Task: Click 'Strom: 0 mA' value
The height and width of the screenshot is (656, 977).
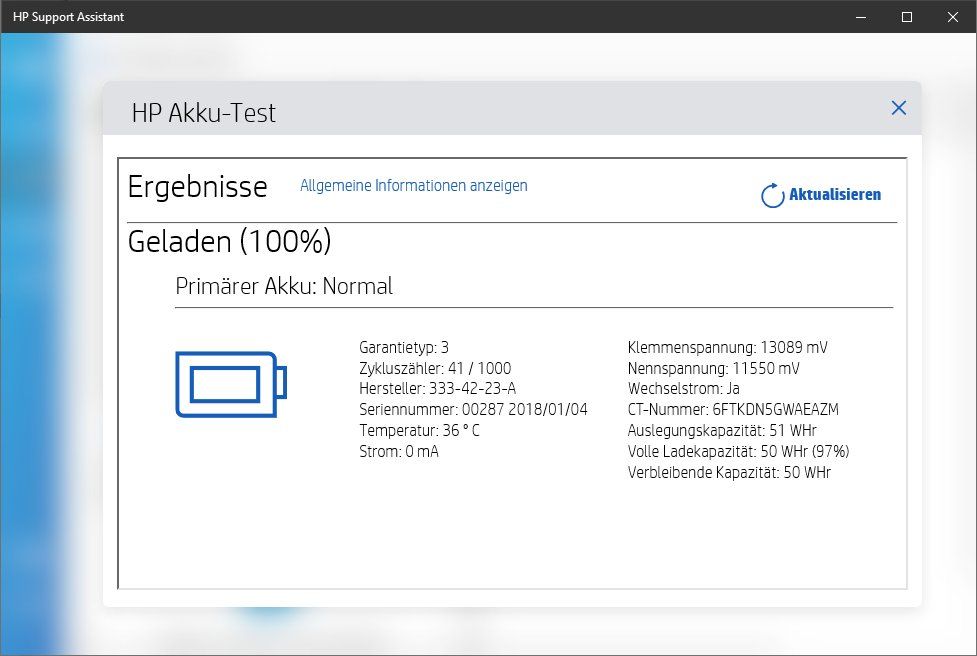Action: [x=399, y=451]
